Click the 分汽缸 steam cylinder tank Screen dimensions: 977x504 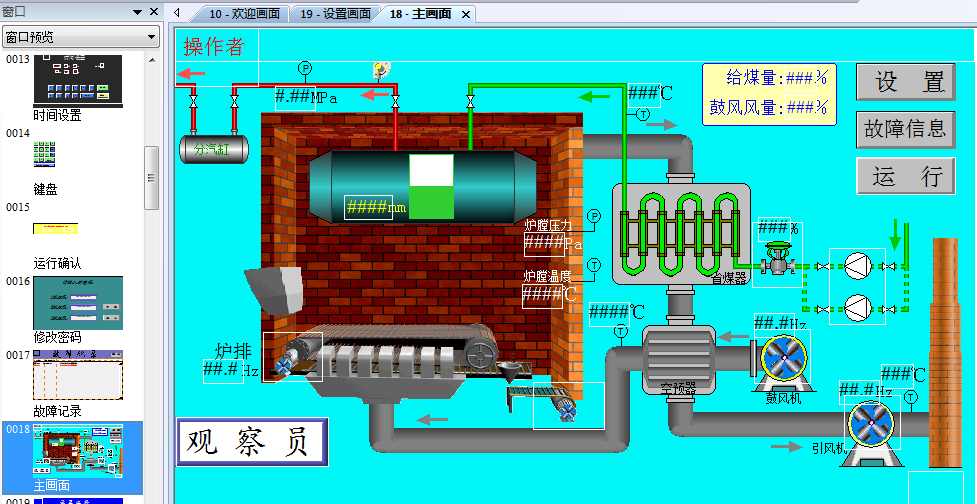(x=213, y=149)
